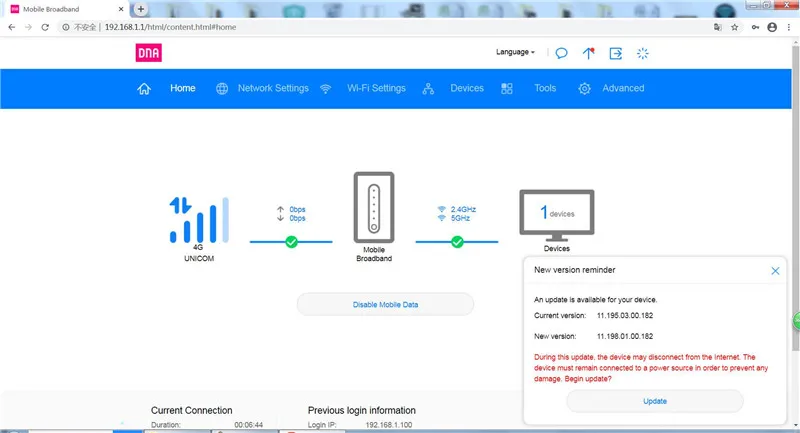Click the DNA logo
This screenshot has width=800, height=433.
pos(148,53)
